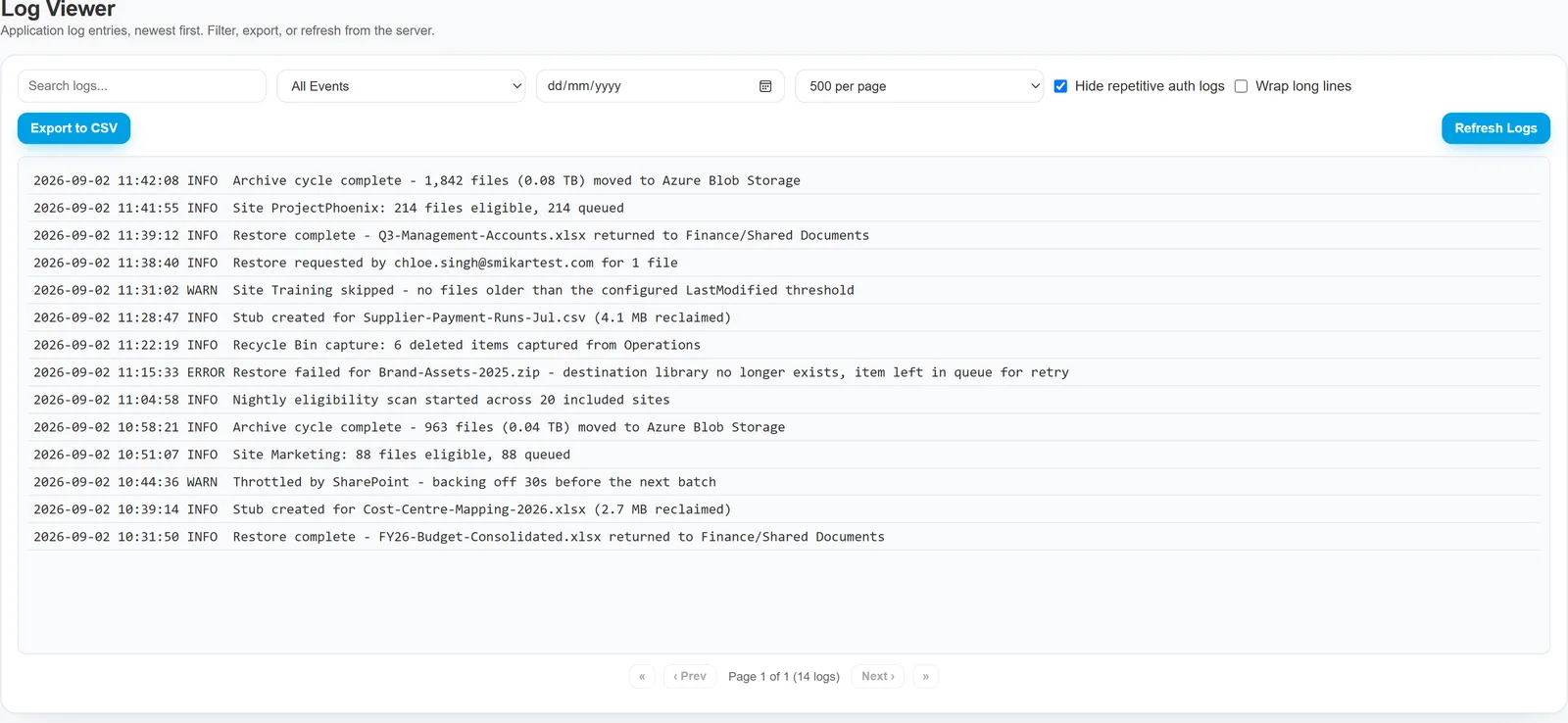This screenshot has width=1568, height=723.
Task: Select the Site Marketing 88 files entry
Action: click(784, 455)
